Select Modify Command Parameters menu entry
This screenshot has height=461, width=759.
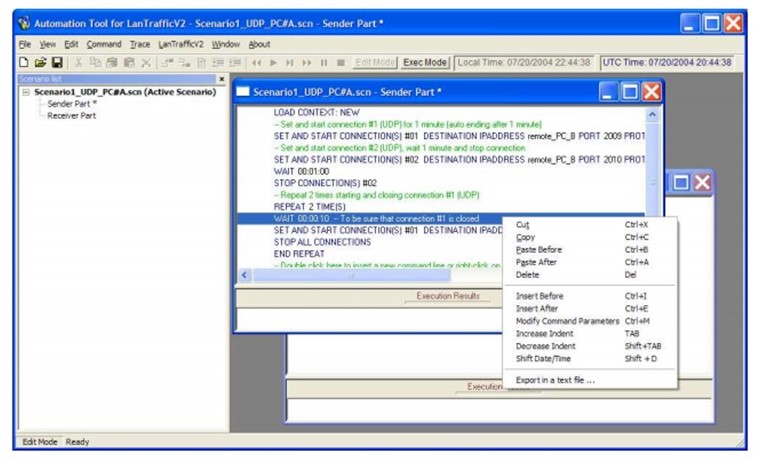(x=566, y=321)
